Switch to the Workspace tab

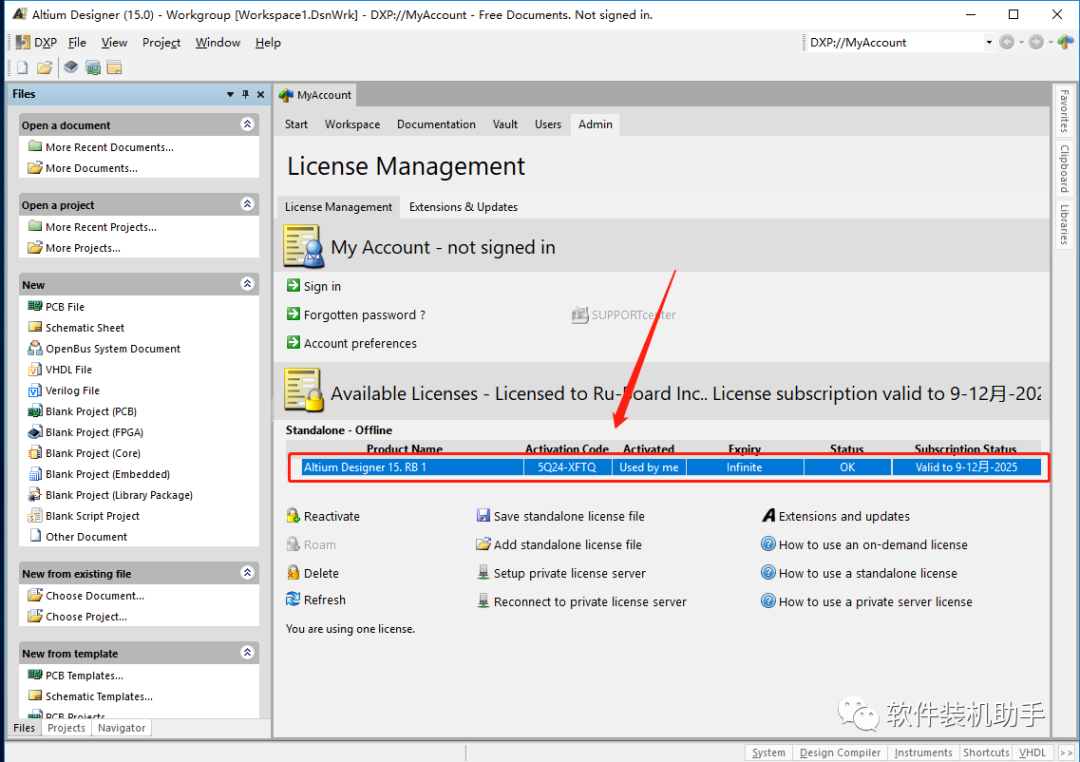coord(352,124)
